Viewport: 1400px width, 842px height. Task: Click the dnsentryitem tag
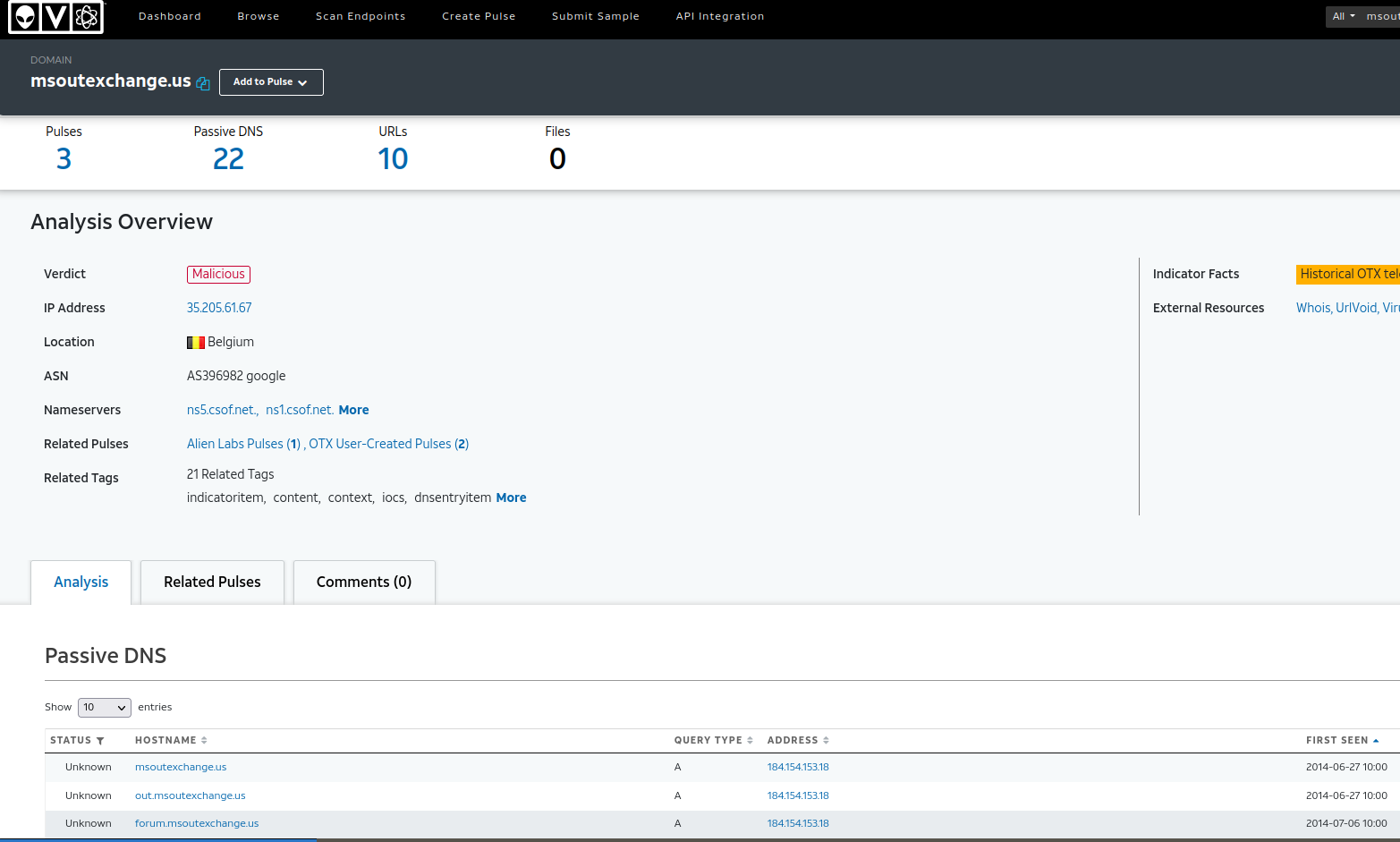(x=453, y=498)
